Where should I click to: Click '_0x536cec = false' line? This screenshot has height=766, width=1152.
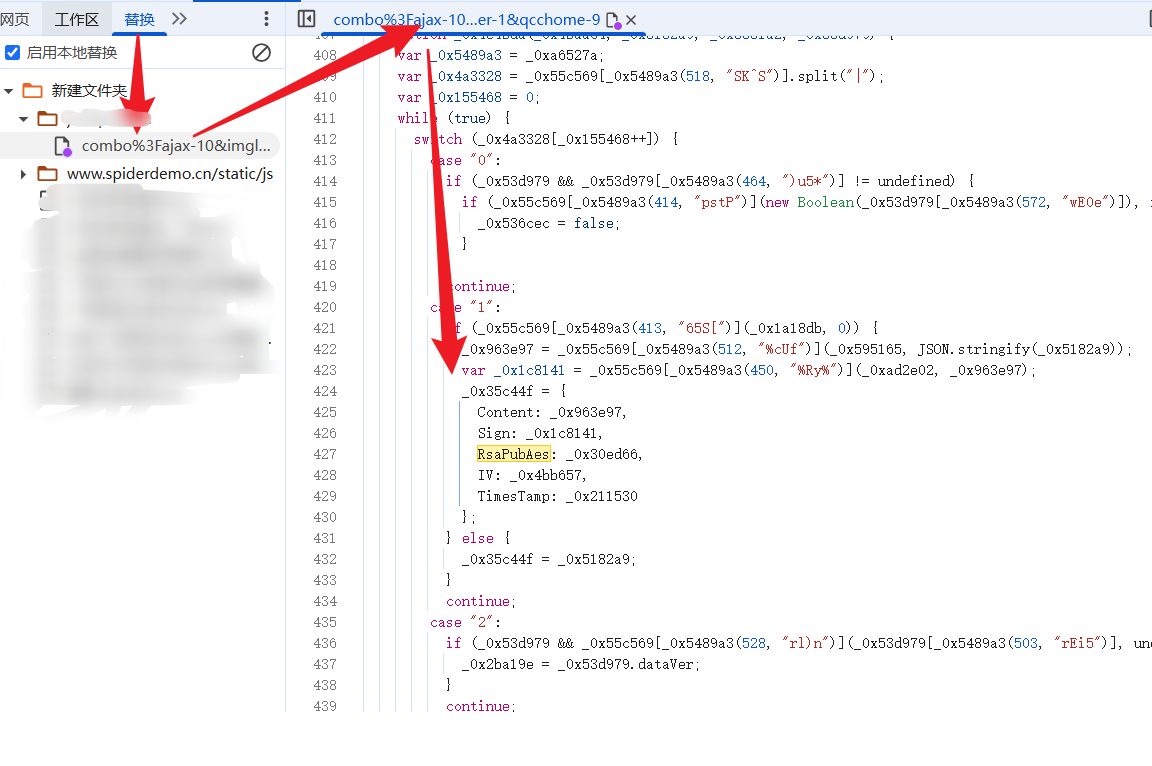(548, 223)
